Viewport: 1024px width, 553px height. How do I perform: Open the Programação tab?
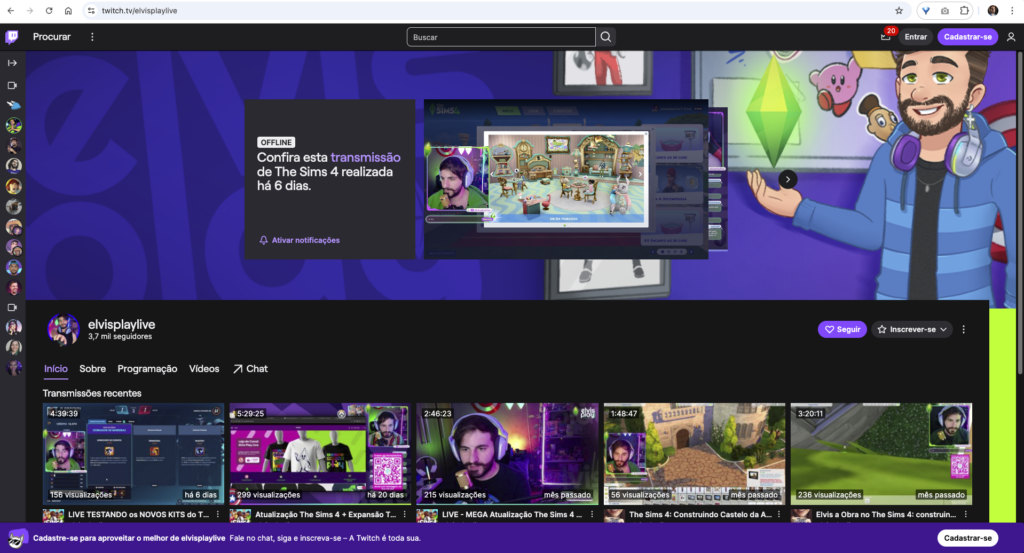pyautogui.click(x=147, y=369)
